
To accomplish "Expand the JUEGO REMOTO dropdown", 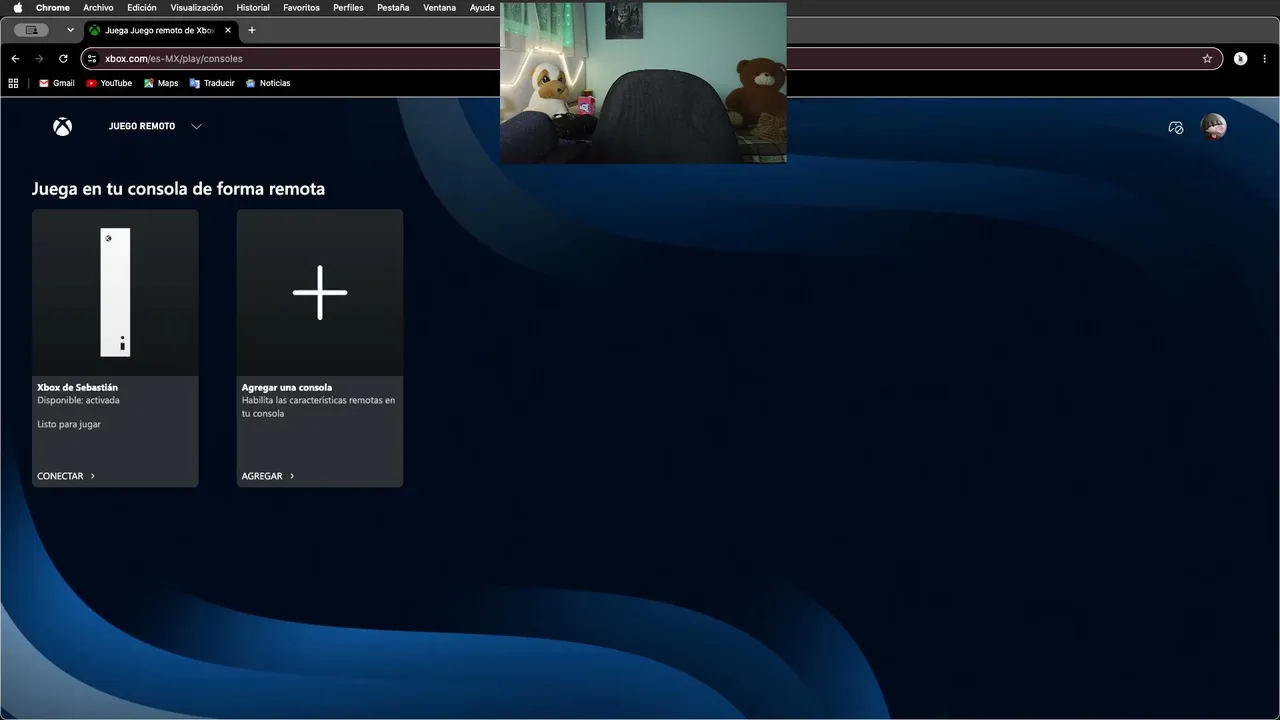I will [x=196, y=127].
